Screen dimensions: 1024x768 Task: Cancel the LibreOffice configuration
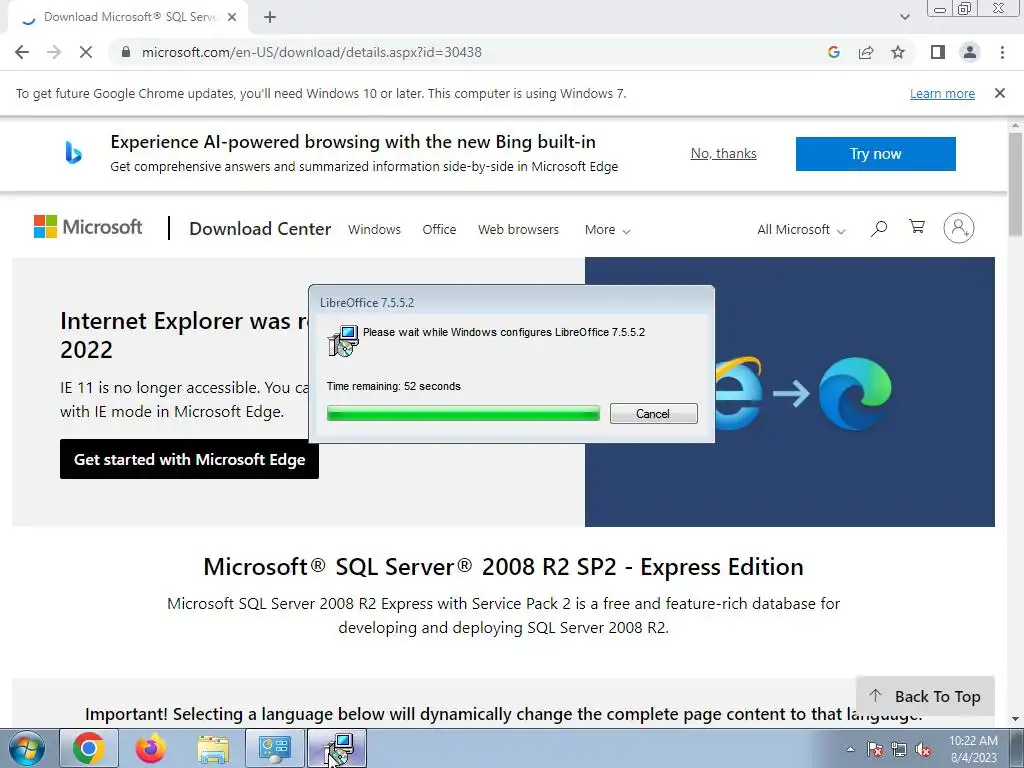click(x=654, y=413)
